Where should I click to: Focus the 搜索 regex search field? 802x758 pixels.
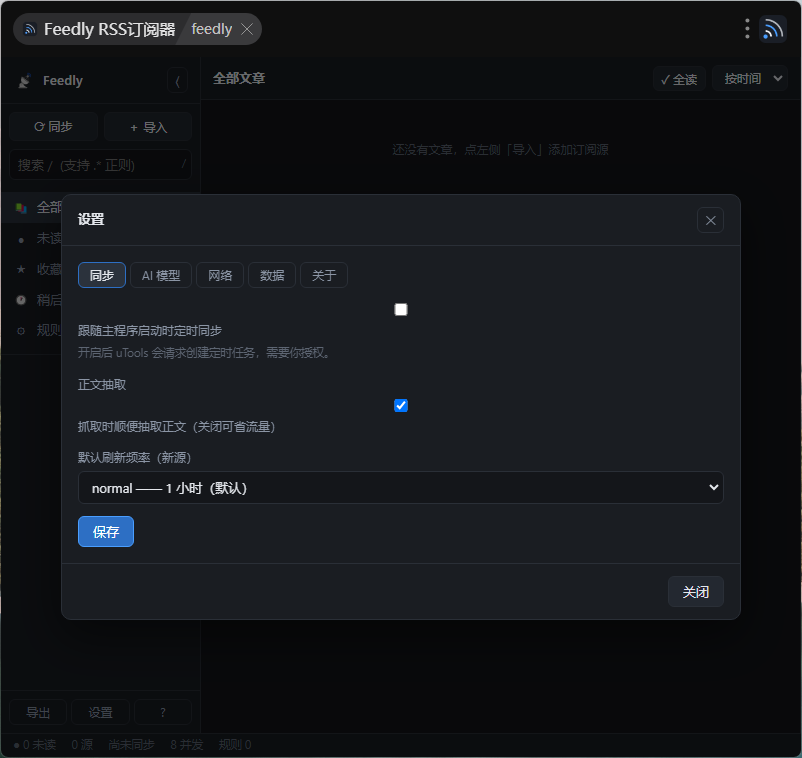pyautogui.click(x=100, y=165)
